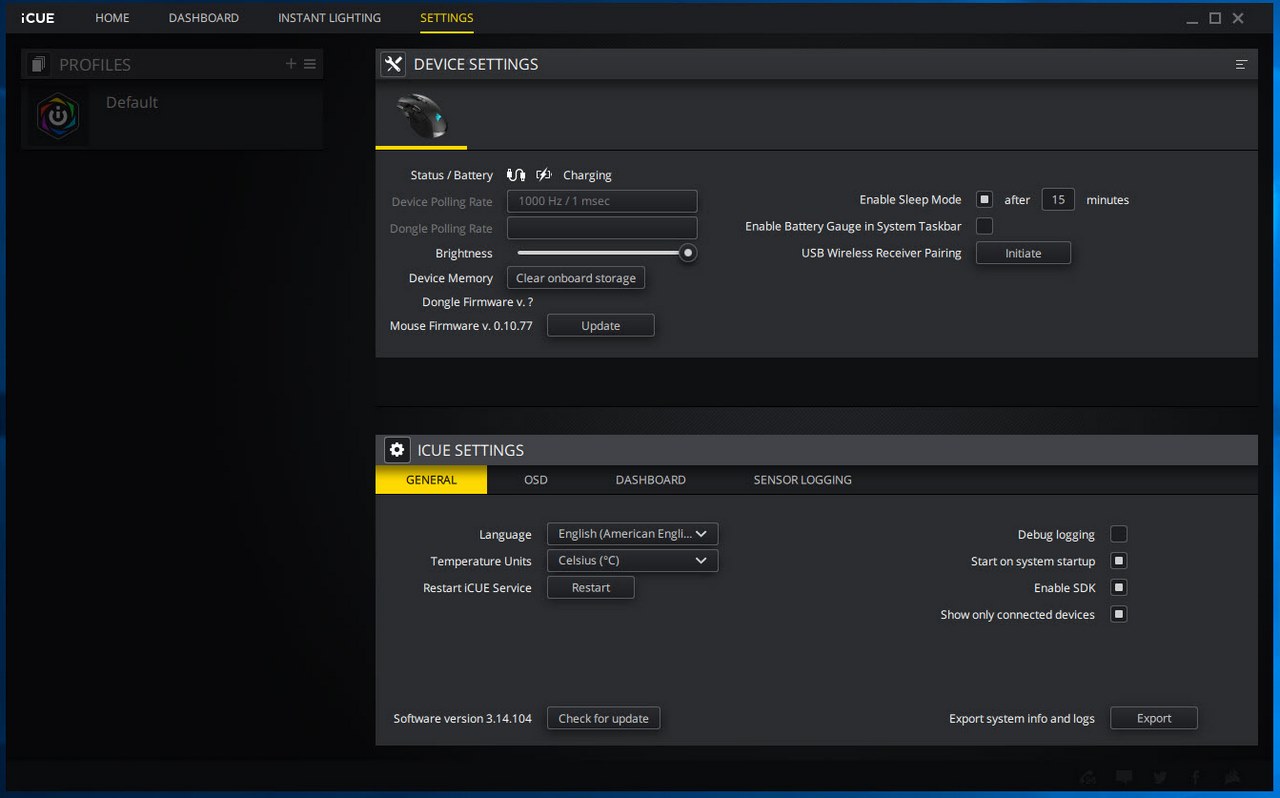
Task: Click the sleep mode minutes field
Action: pos(1058,199)
